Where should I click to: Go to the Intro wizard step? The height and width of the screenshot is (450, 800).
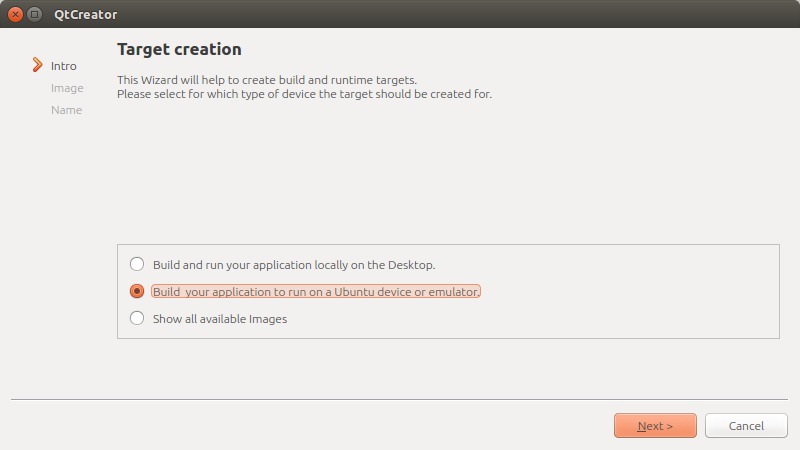(x=63, y=66)
